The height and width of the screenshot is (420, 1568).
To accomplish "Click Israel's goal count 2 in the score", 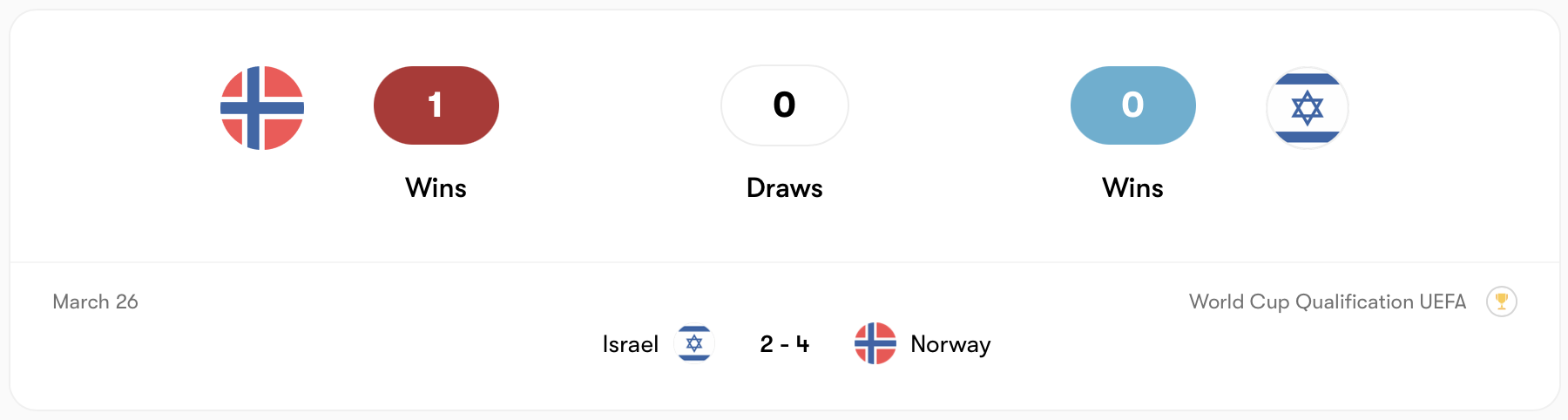I will [x=767, y=344].
